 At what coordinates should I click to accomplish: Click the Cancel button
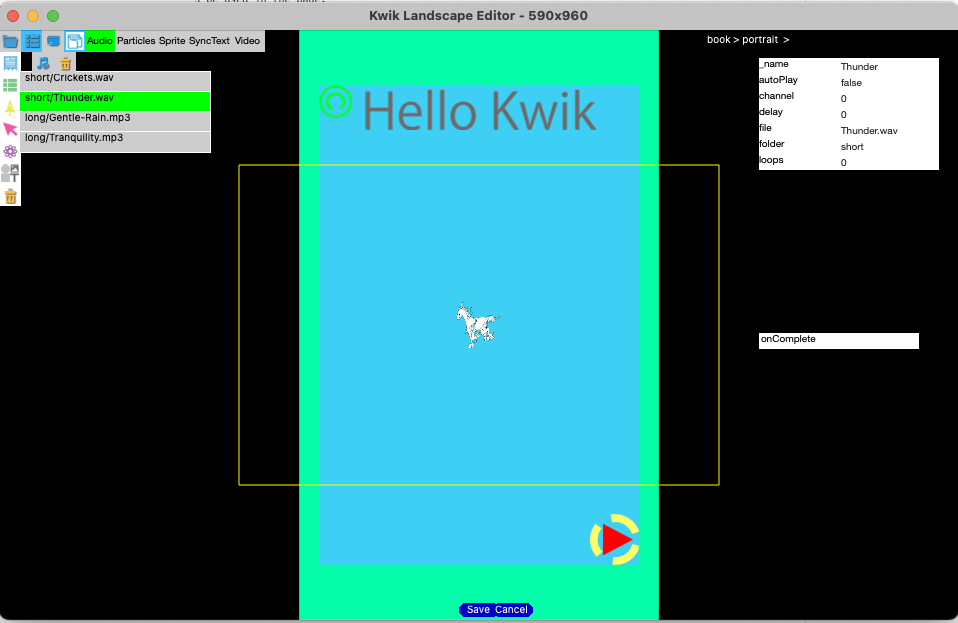[x=512, y=610]
